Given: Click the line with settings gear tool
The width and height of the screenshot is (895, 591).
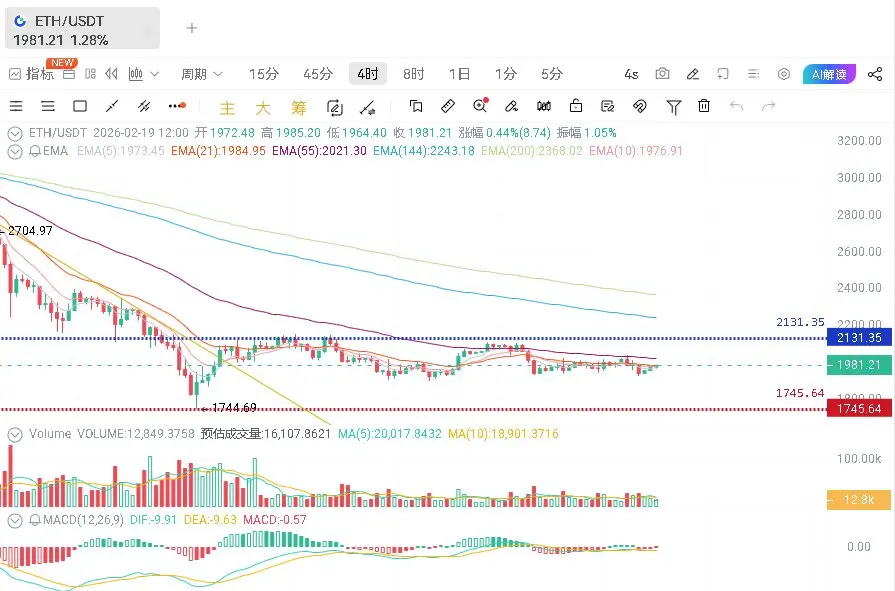Looking at the screenshot, I should [368, 107].
